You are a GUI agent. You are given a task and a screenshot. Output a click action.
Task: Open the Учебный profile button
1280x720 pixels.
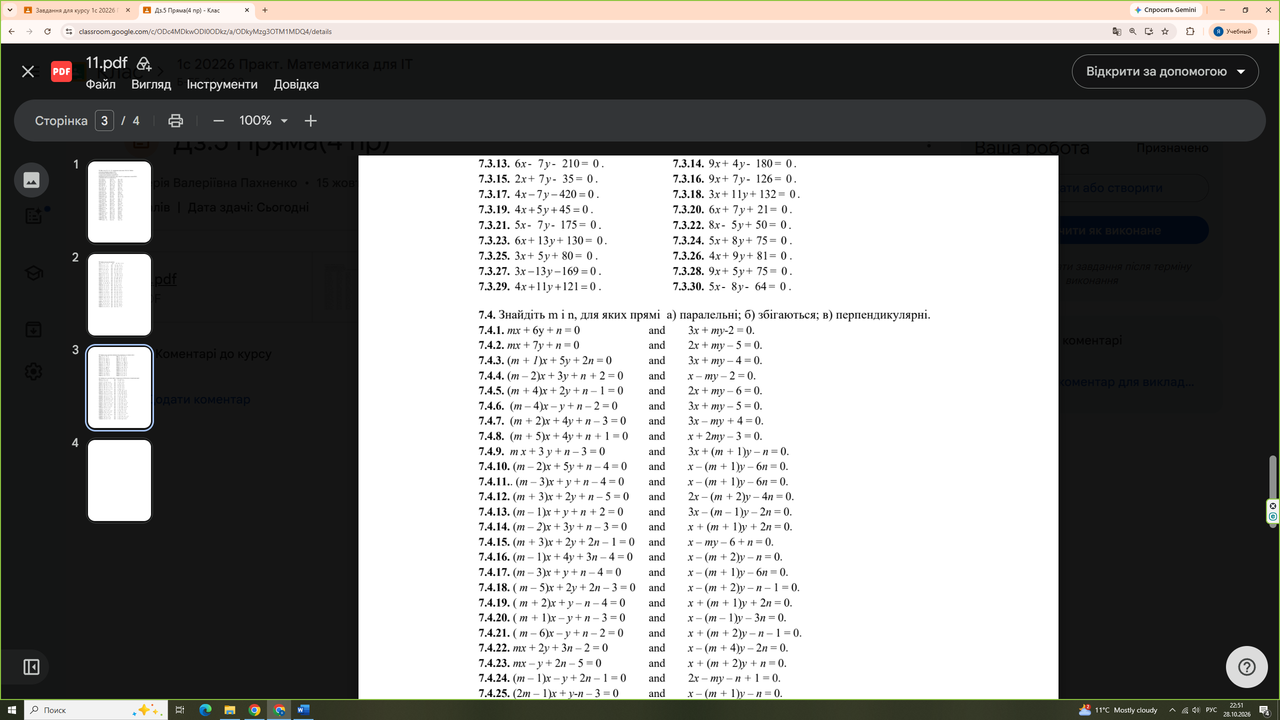(x=1232, y=31)
